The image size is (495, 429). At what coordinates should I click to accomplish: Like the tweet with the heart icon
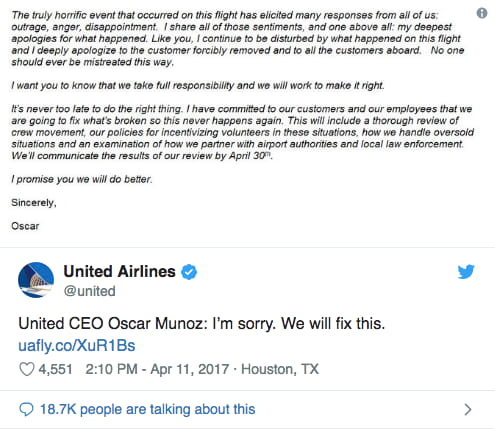(27, 369)
